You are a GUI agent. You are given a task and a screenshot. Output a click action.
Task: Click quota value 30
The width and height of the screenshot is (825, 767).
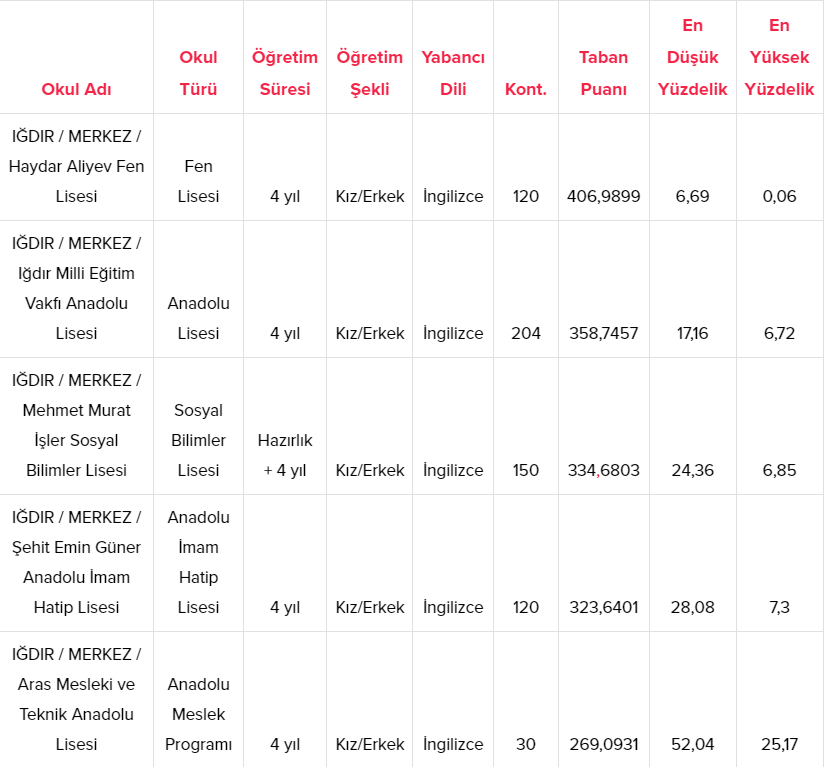click(526, 744)
